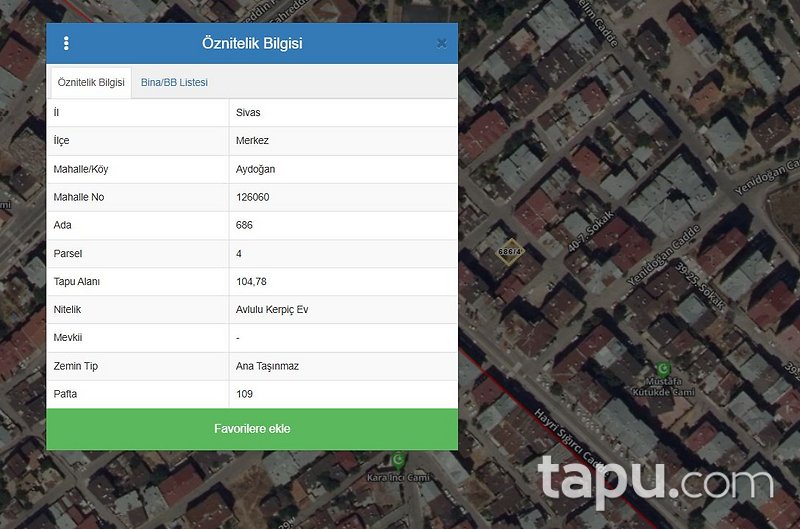The image size is (800, 529).
Task: Open the three-dot options menu
Action: point(66,44)
